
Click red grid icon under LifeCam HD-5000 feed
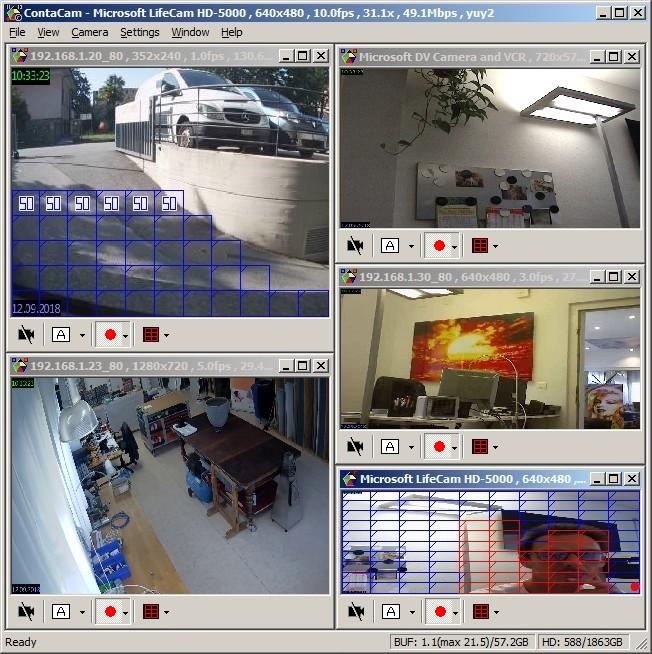coord(481,612)
